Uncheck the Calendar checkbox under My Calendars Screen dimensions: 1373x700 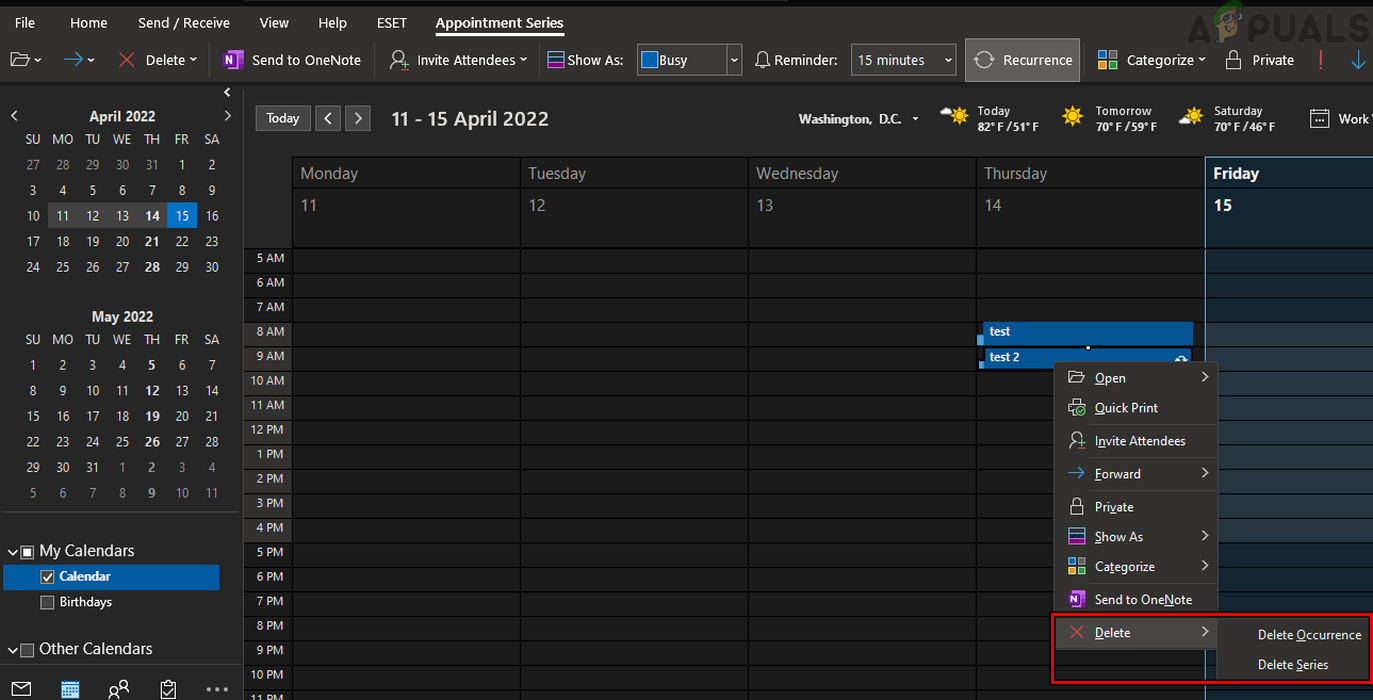click(47, 577)
